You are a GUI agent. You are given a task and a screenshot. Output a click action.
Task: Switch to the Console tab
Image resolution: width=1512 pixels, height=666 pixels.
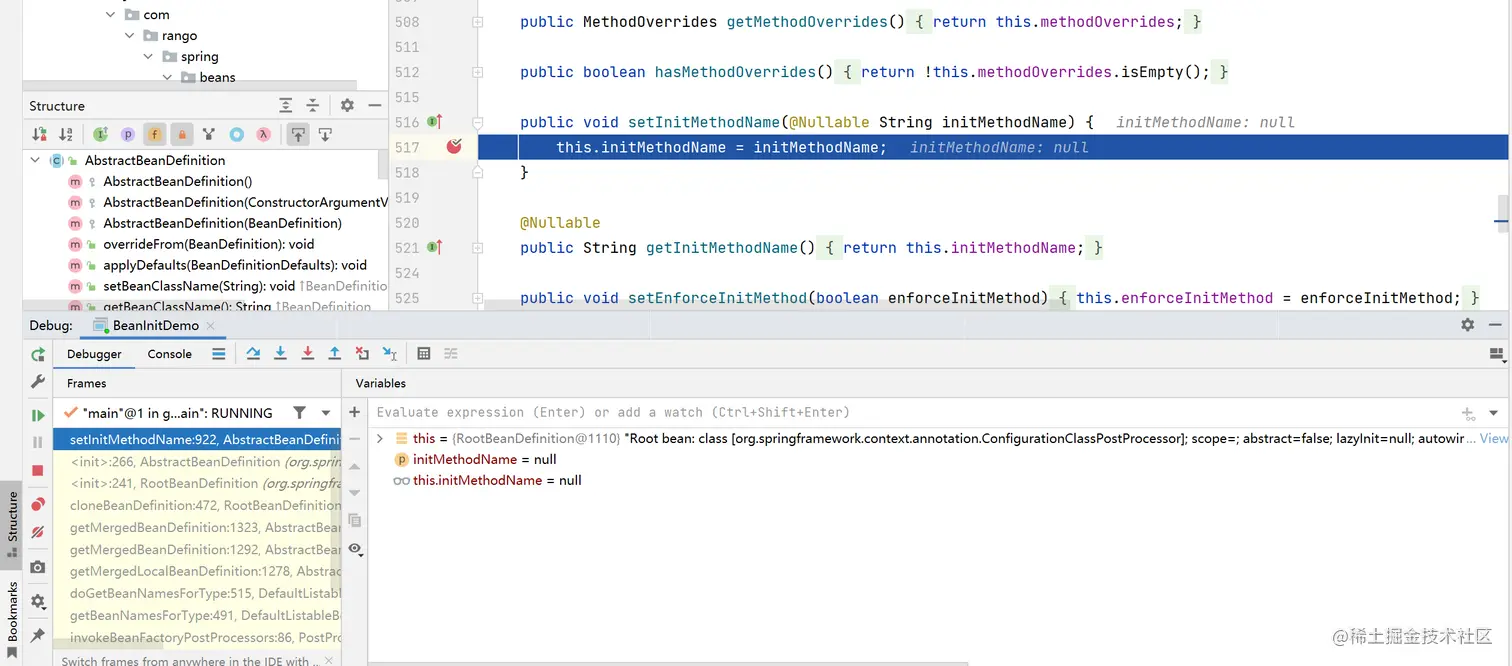170,354
